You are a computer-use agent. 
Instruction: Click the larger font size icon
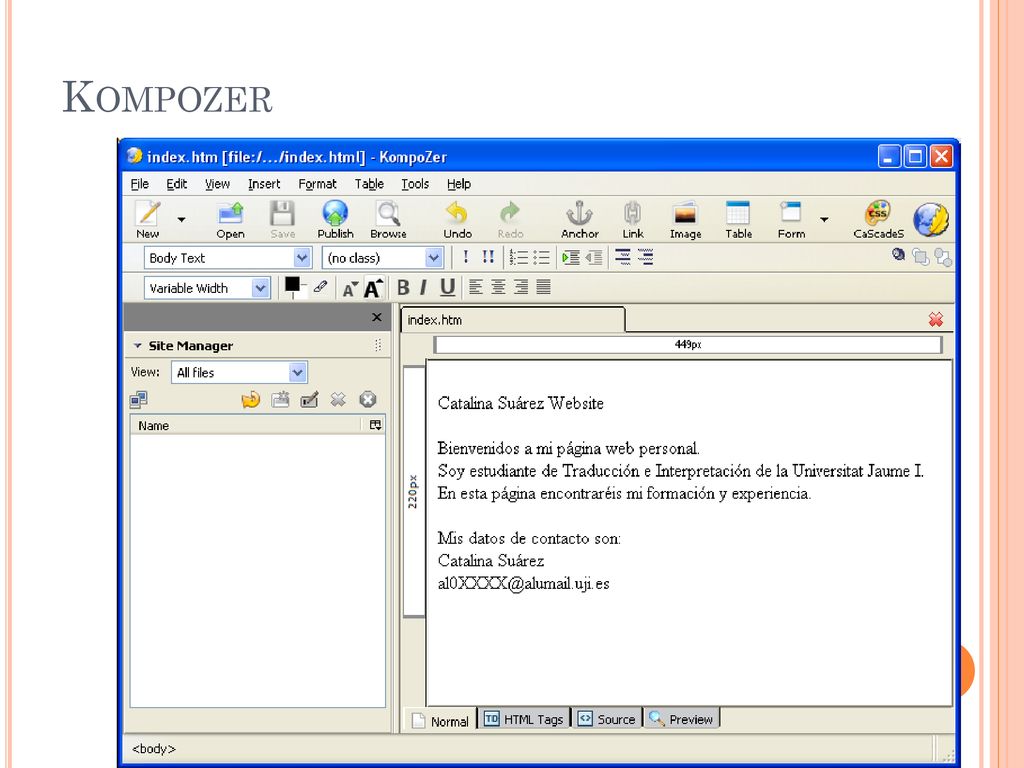(x=373, y=288)
